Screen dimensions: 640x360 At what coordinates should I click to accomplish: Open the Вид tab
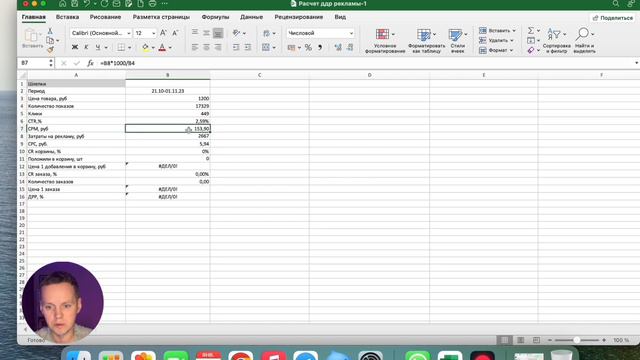[340, 17]
